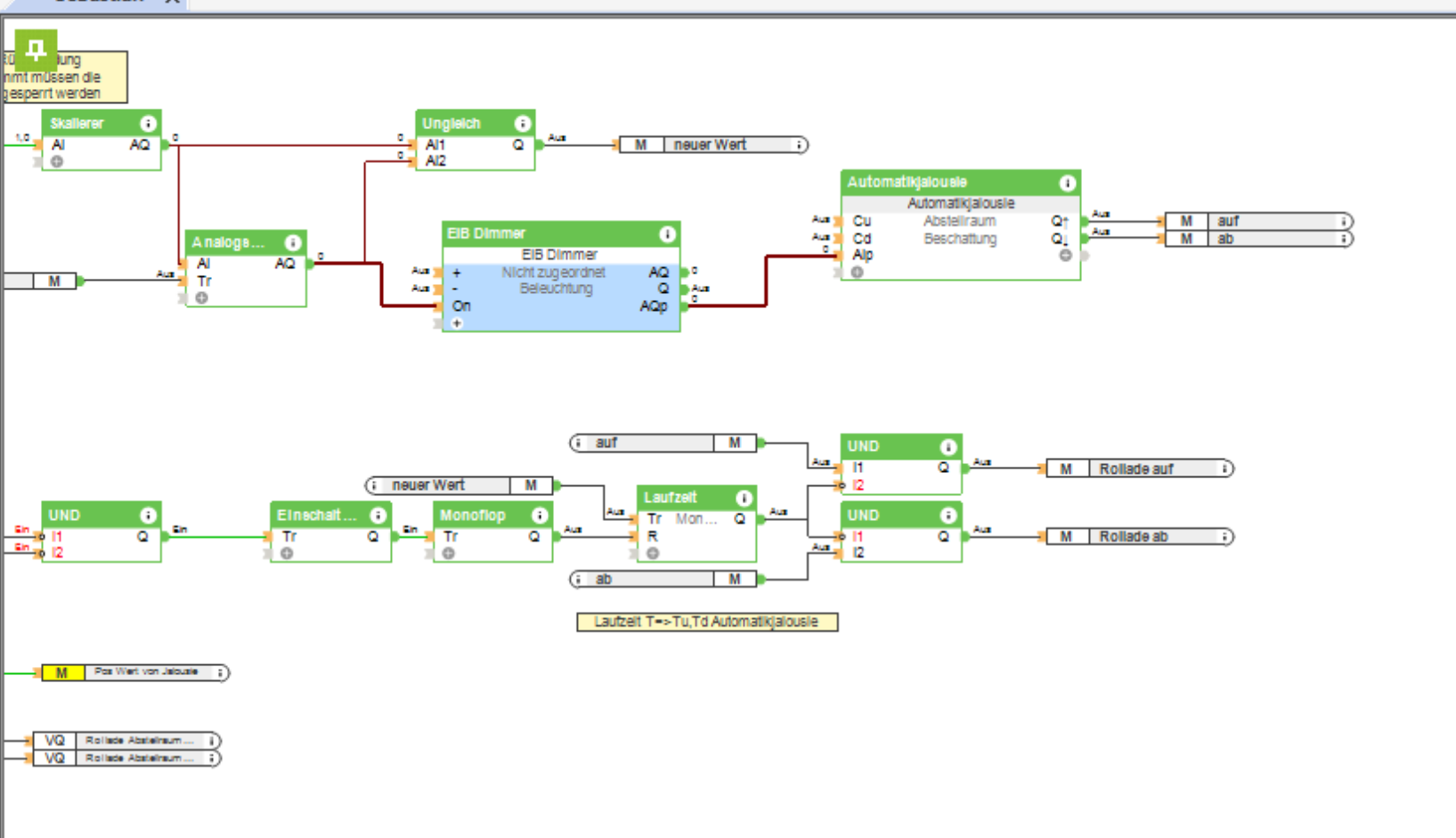Select the 'Rollade ab' memory flag

[1140, 536]
